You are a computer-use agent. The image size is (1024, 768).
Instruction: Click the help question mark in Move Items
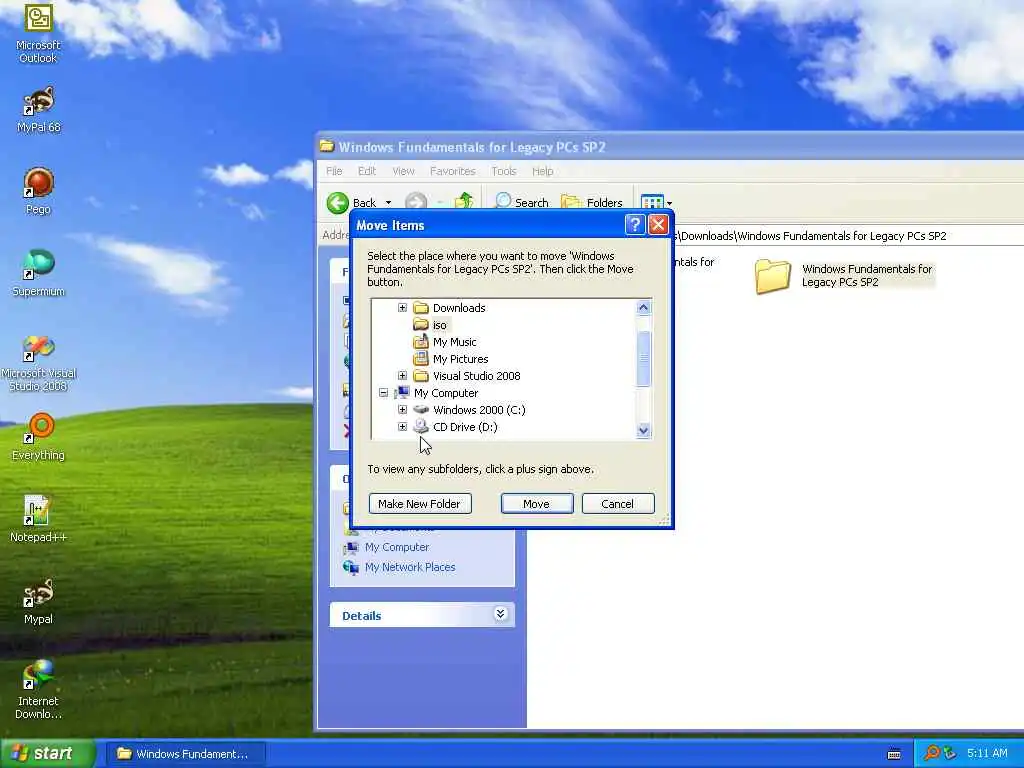pyautogui.click(x=635, y=225)
